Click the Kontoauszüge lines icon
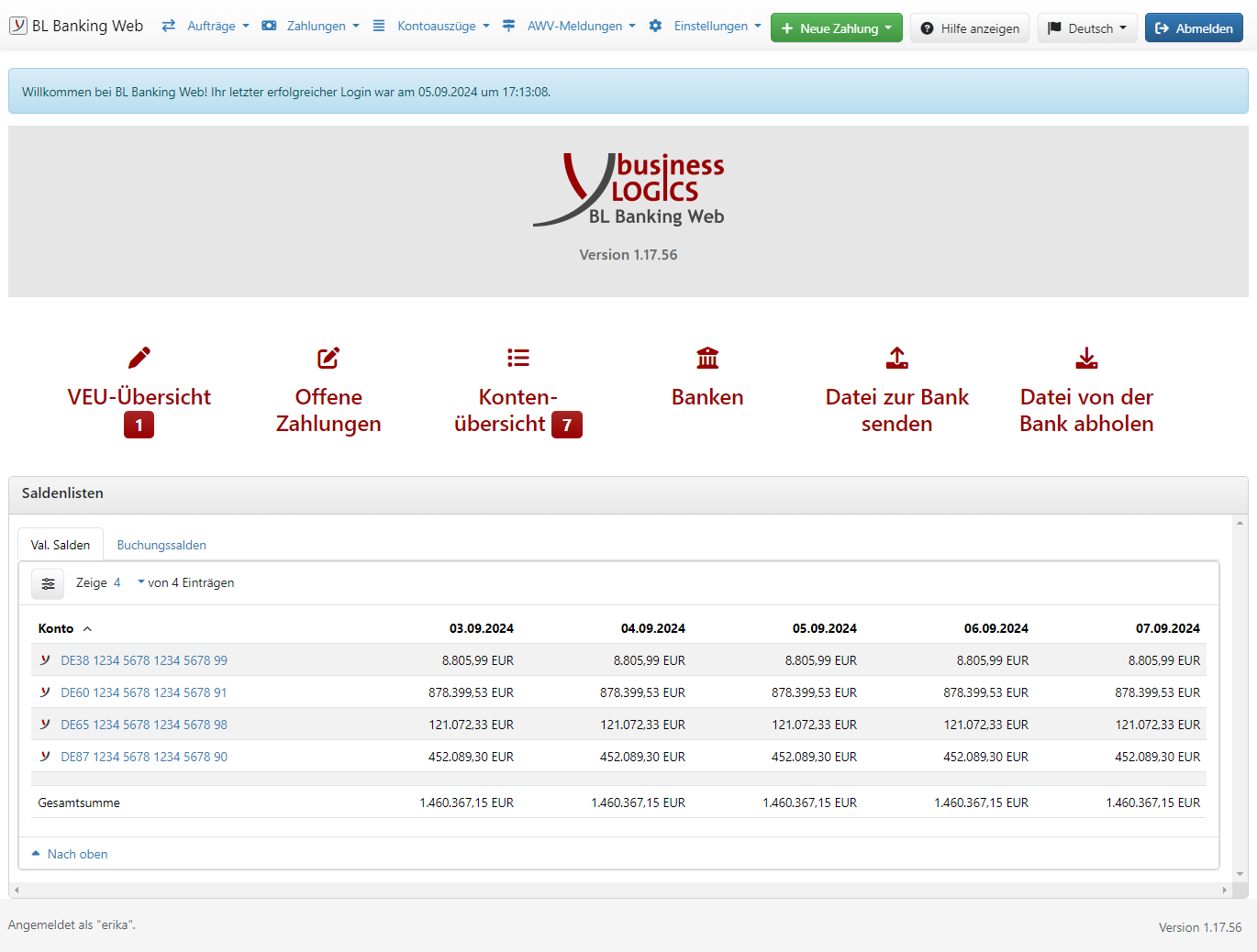Image resolution: width=1257 pixels, height=952 pixels. (379, 26)
